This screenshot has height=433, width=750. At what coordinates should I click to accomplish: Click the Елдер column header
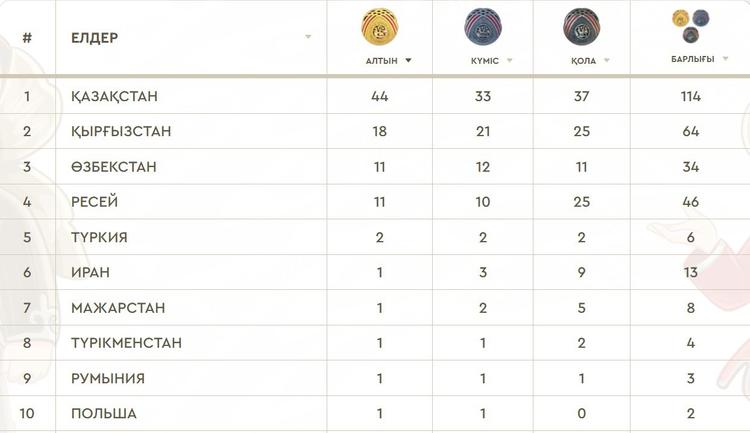(x=95, y=38)
